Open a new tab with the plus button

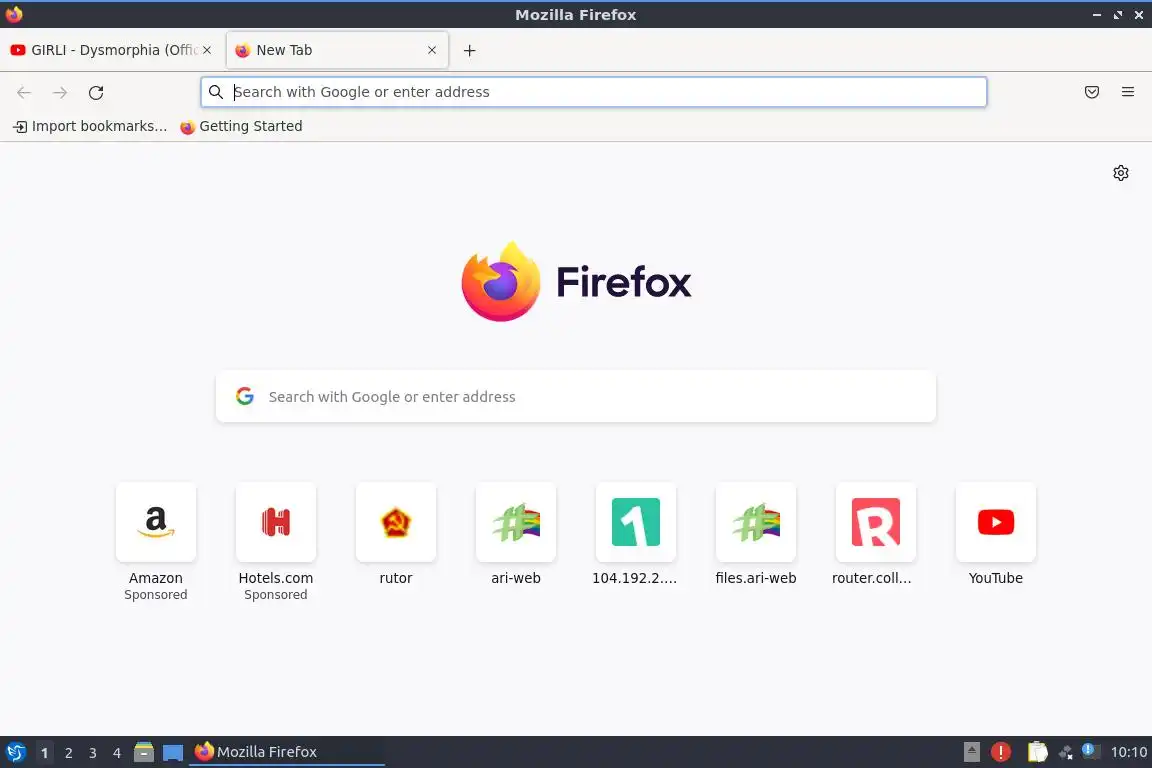[x=469, y=50]
